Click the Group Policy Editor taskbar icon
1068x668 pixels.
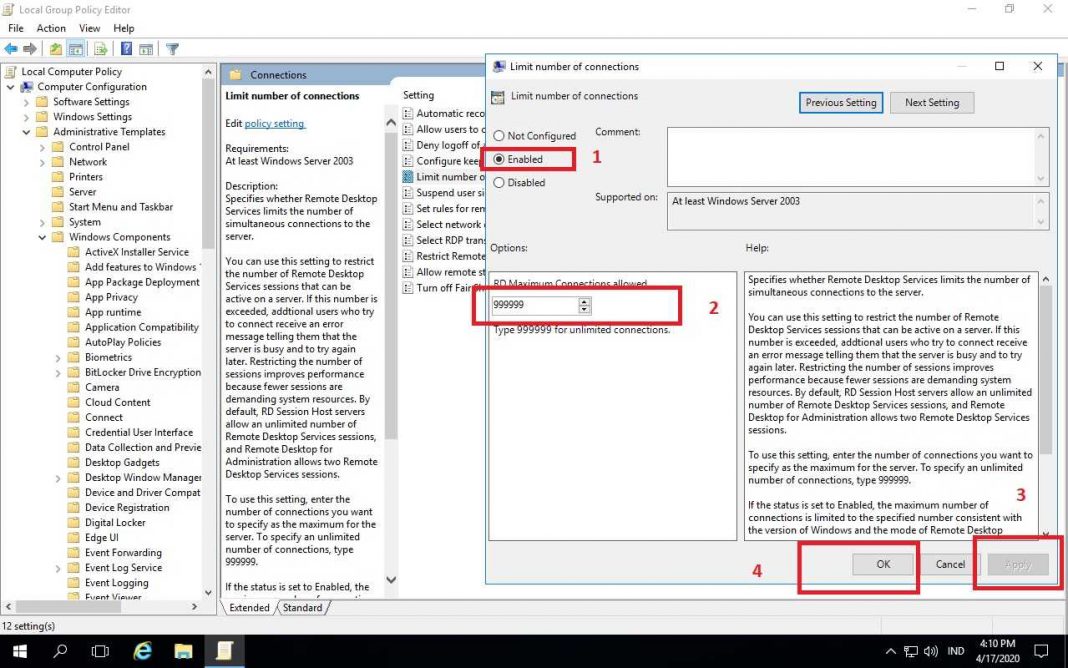(224, 652)
